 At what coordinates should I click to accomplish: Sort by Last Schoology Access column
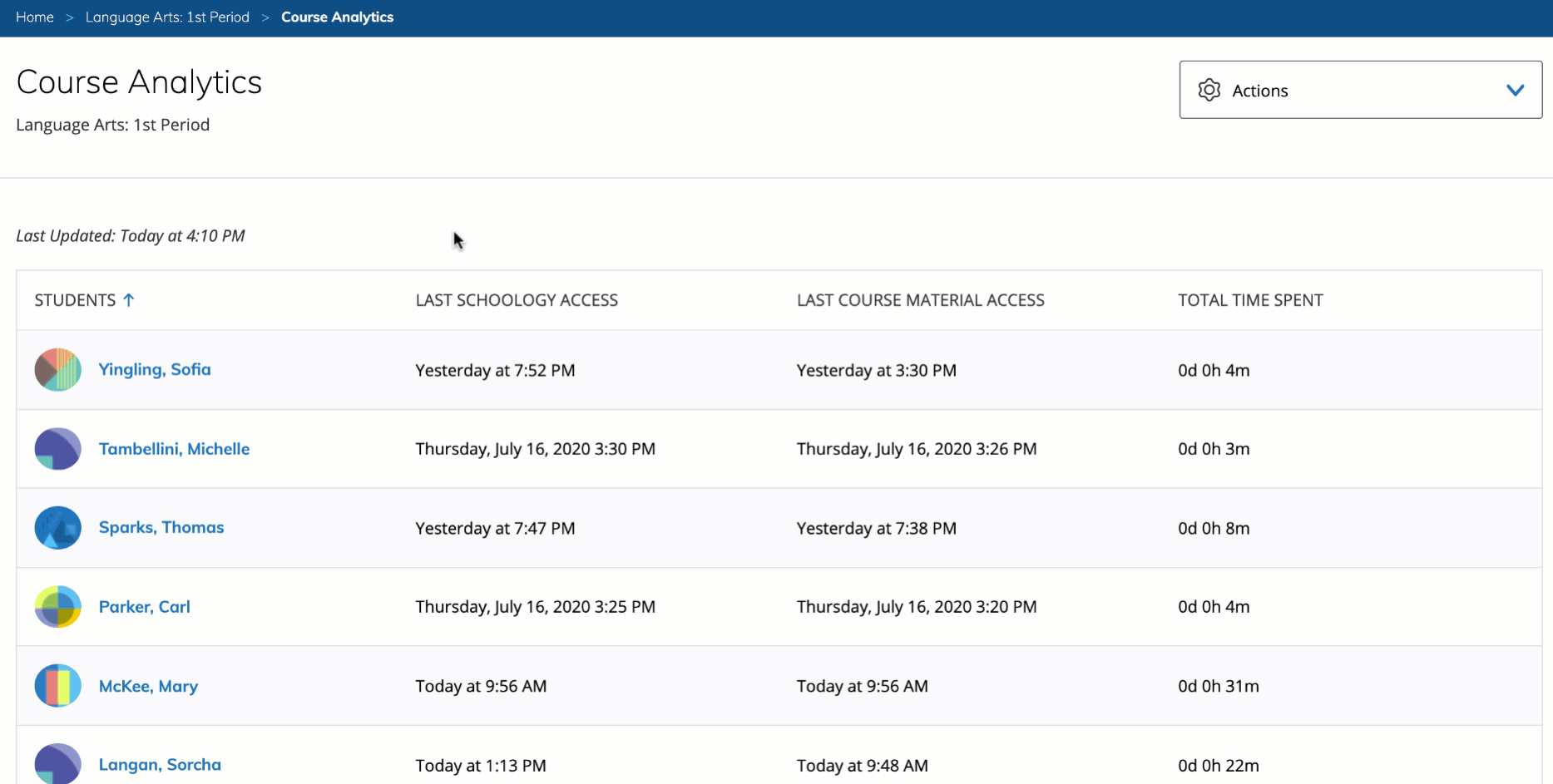(517, 300)
